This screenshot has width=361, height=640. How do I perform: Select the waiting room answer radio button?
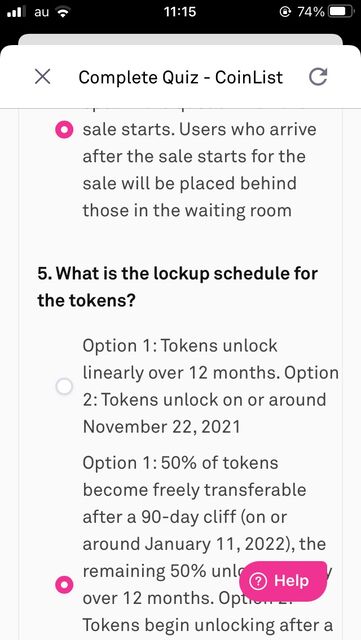[64, 130]
